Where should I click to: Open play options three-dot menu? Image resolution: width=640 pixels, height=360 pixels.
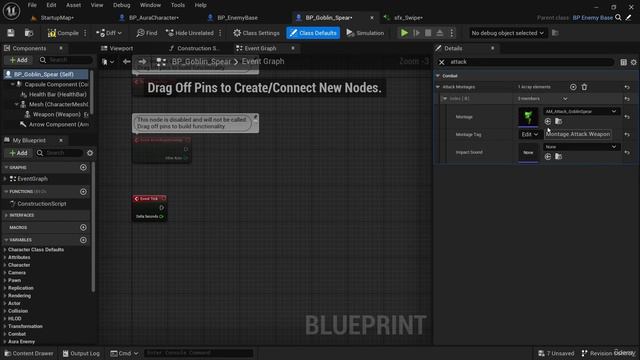452,33
